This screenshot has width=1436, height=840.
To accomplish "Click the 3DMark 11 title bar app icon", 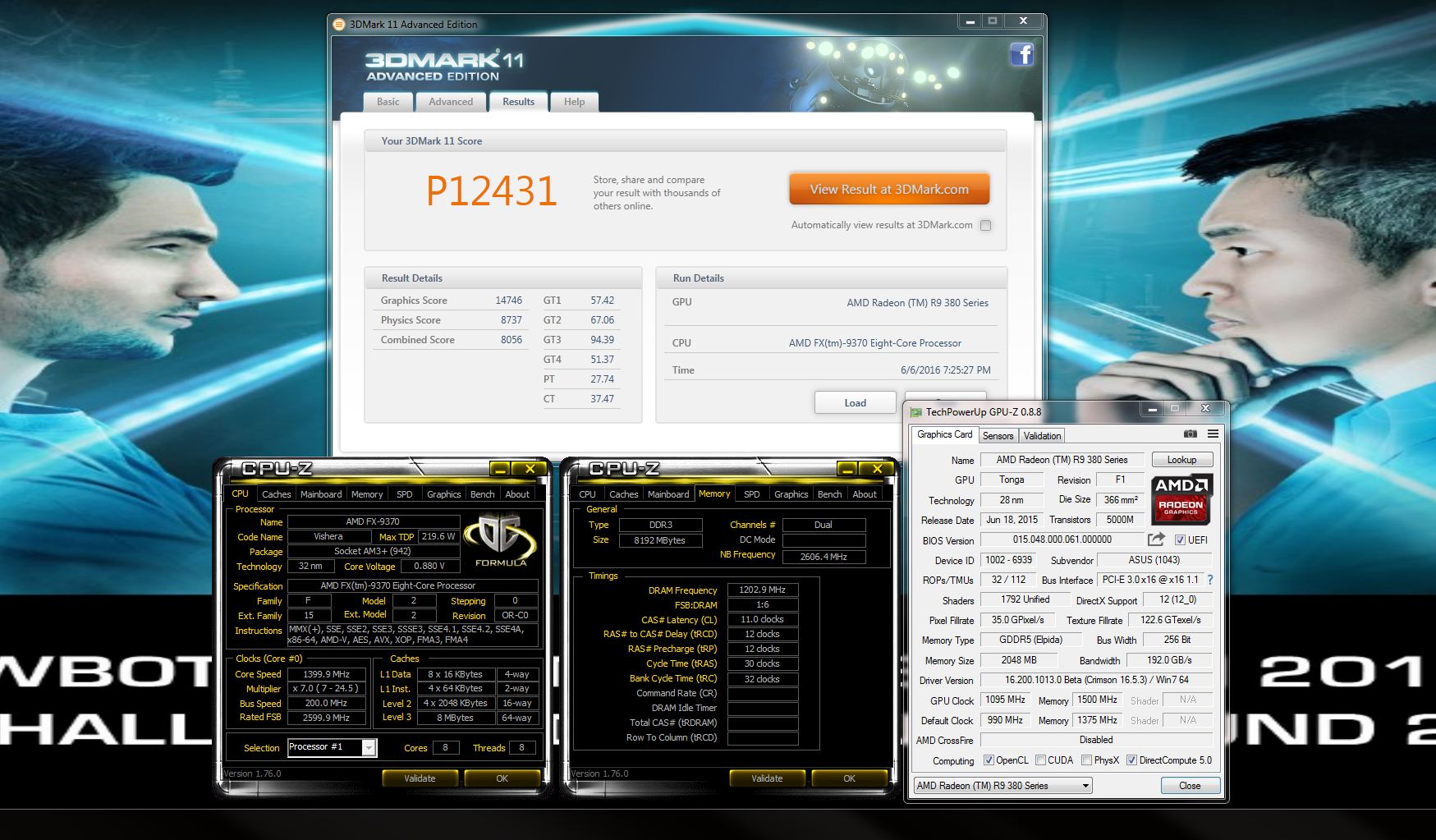I will tap(339, 25).
